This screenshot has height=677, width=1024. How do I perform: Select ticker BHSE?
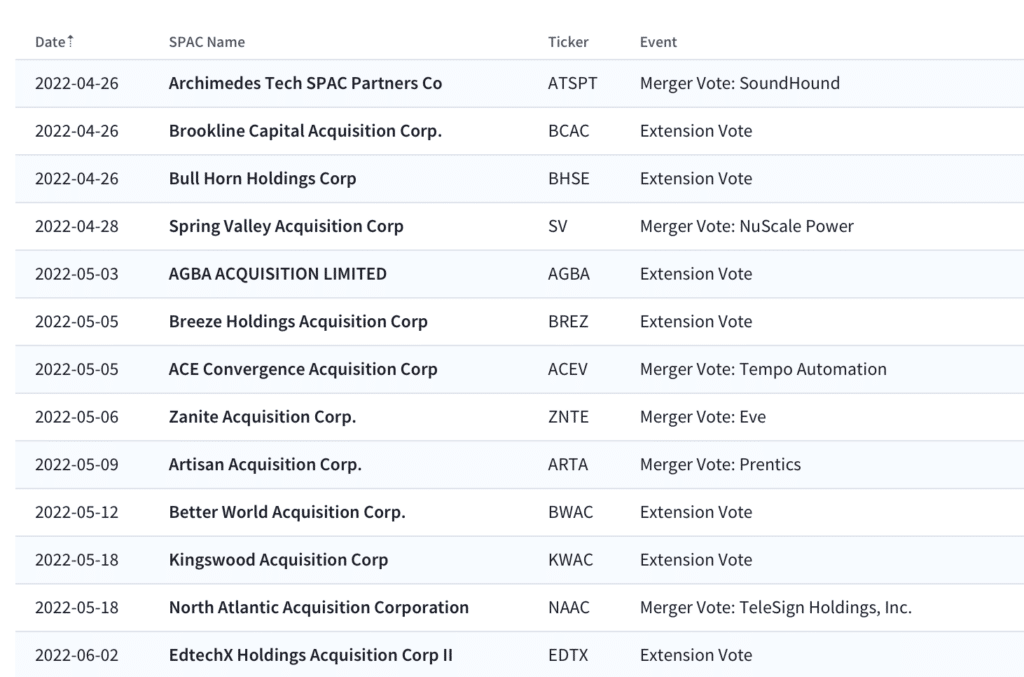coord(569,179)
